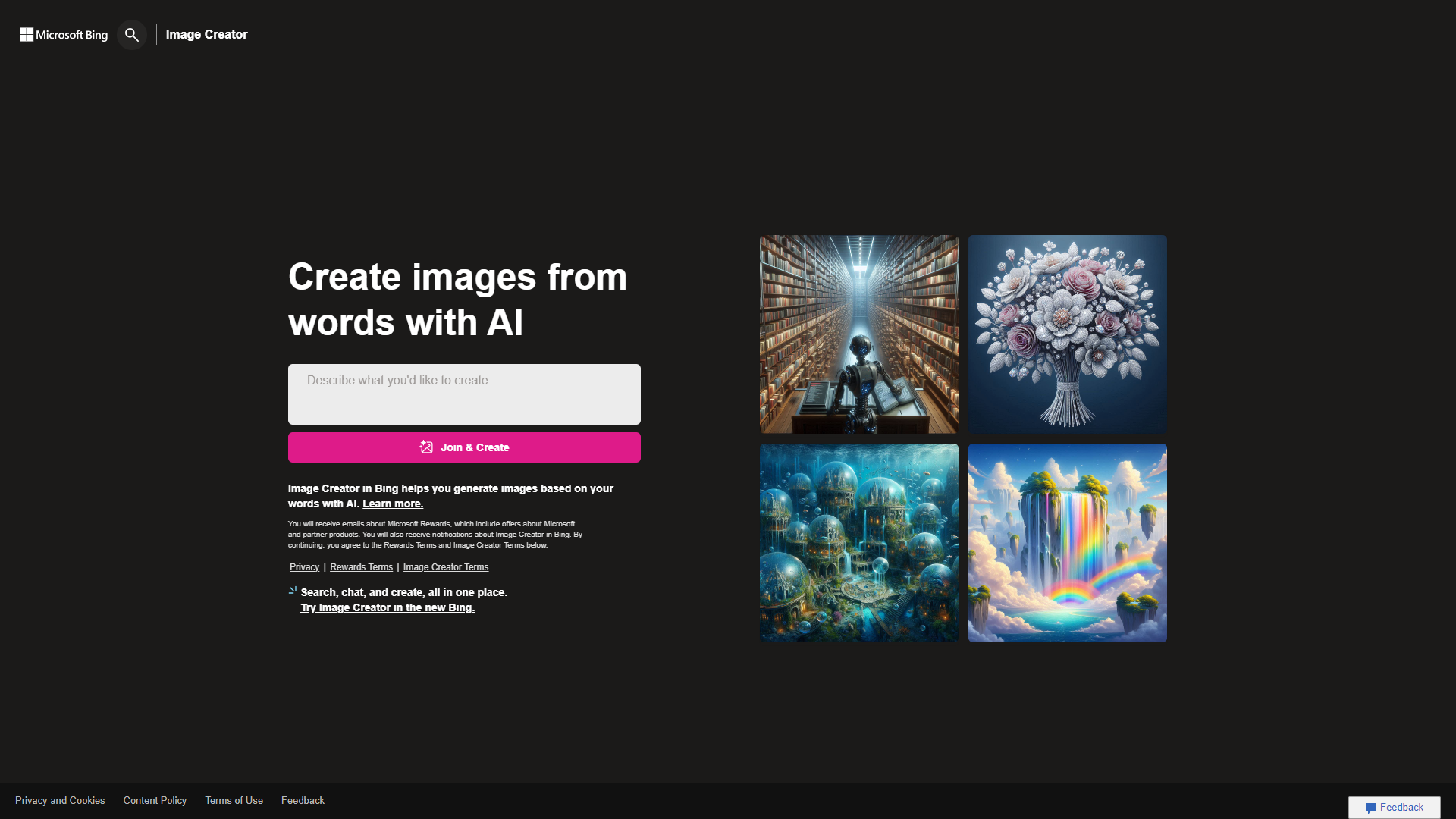Open the Bing search icon
The image size is (1456, 819).
click(x=131, y=35)
